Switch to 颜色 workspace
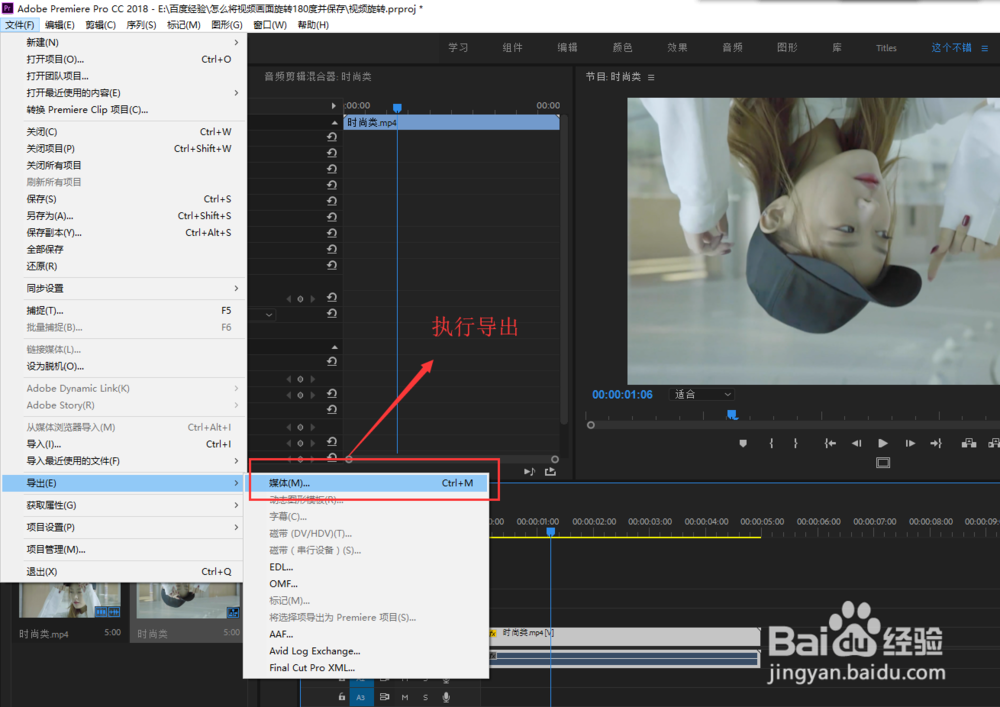 pyautogui.click(x=622, y=48)
